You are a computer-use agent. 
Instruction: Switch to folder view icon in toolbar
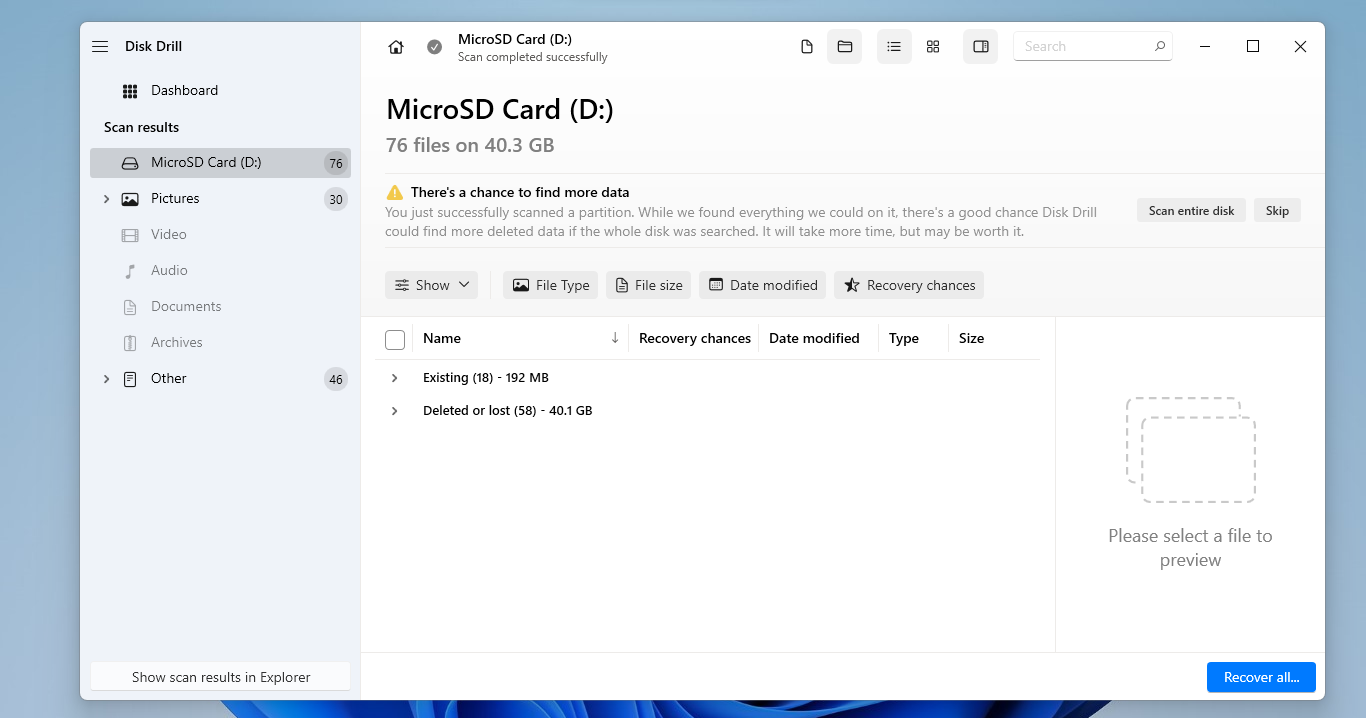pos(844,47)
